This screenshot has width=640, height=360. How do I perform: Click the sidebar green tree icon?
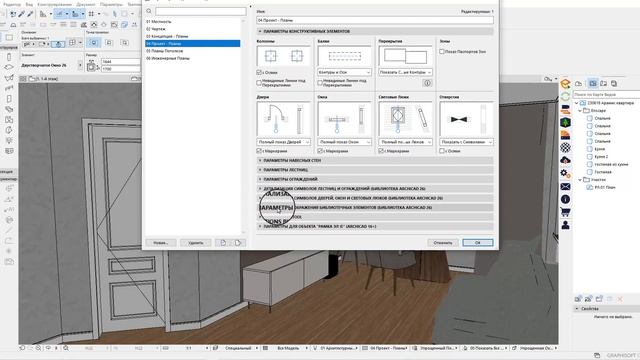[565, 122]
